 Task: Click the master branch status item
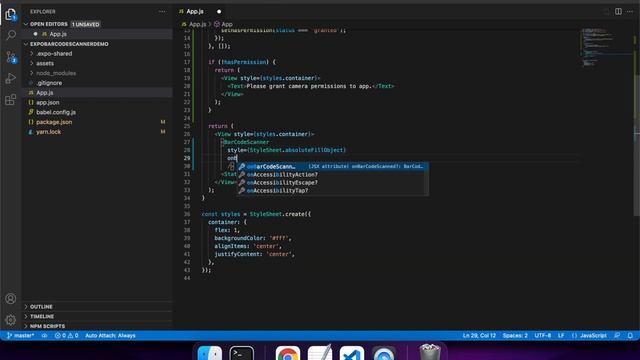tap(20, 336)
